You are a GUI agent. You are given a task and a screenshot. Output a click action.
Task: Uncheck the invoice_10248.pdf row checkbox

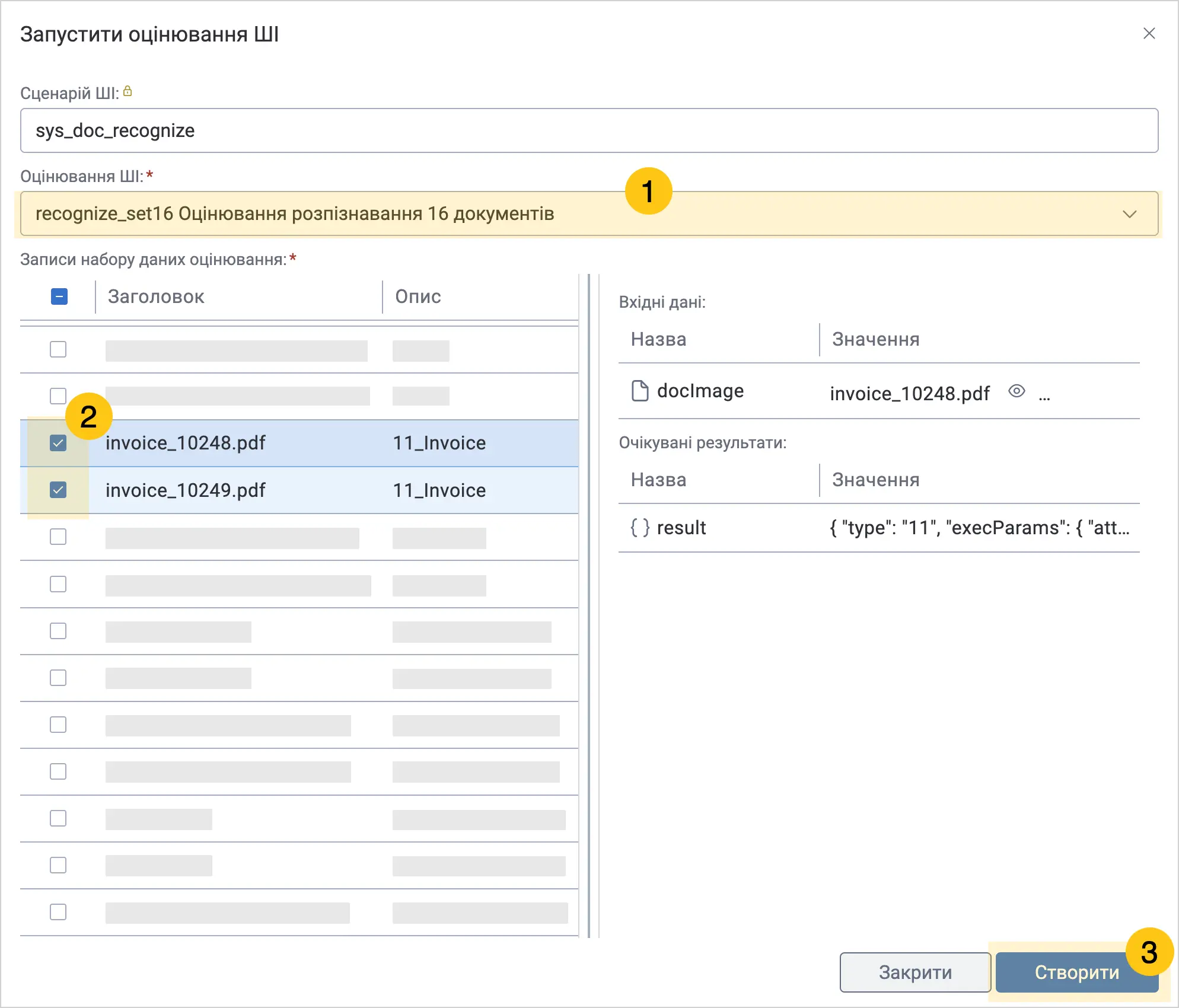[58, 443]
